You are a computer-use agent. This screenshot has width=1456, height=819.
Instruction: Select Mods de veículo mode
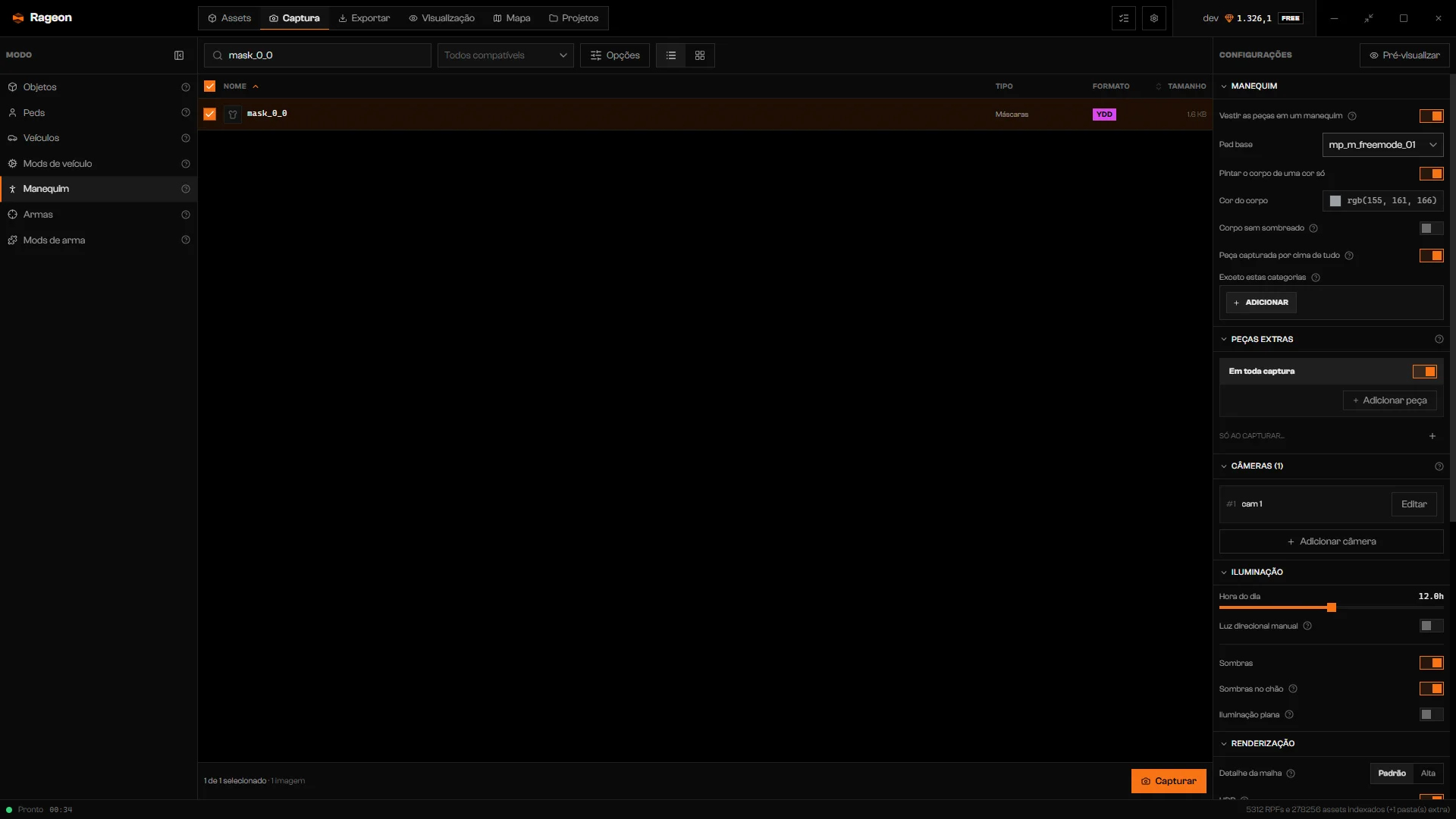[x=99, y=164]
